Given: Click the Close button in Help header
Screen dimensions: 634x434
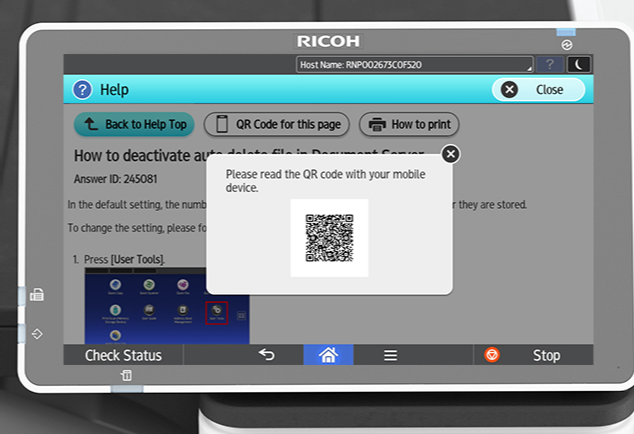Looking at the screenshot, I should (x=538, y=89).
